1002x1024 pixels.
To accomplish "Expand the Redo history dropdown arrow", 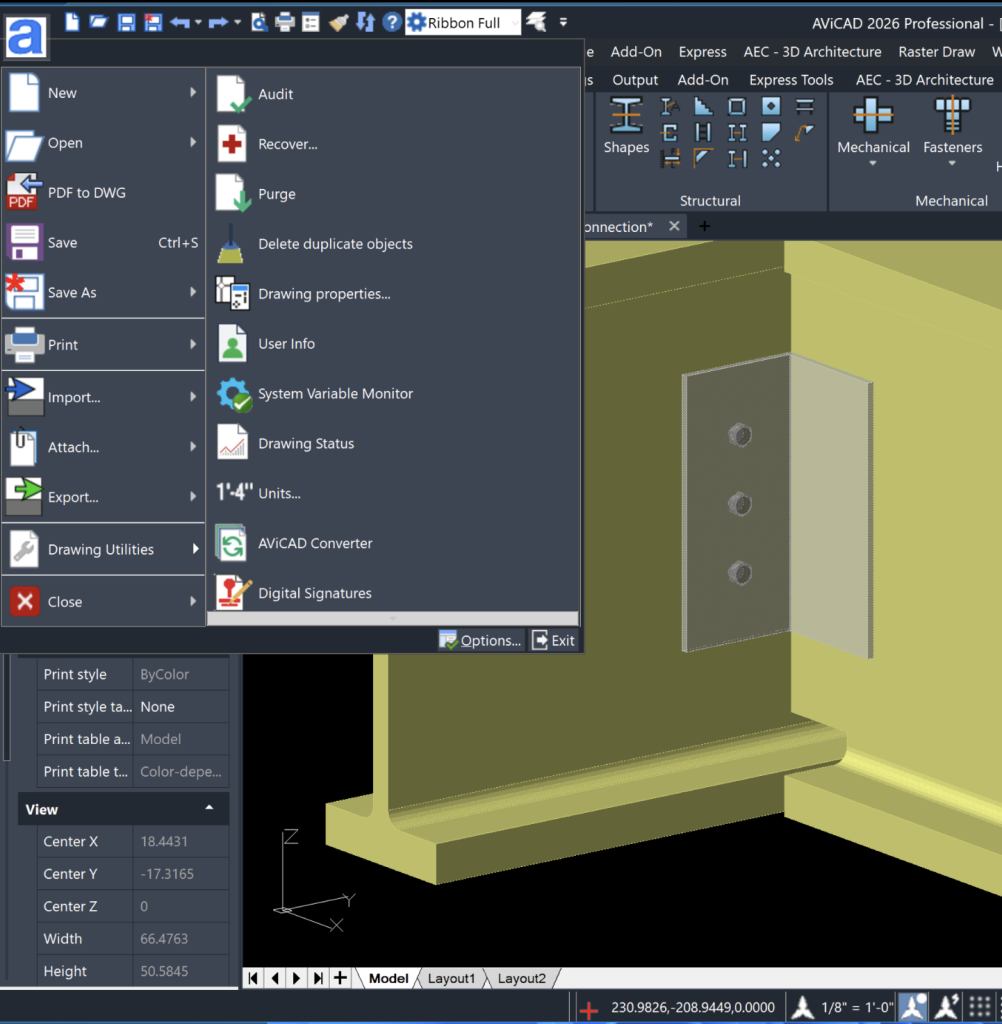I will click(x=237, y=23).
